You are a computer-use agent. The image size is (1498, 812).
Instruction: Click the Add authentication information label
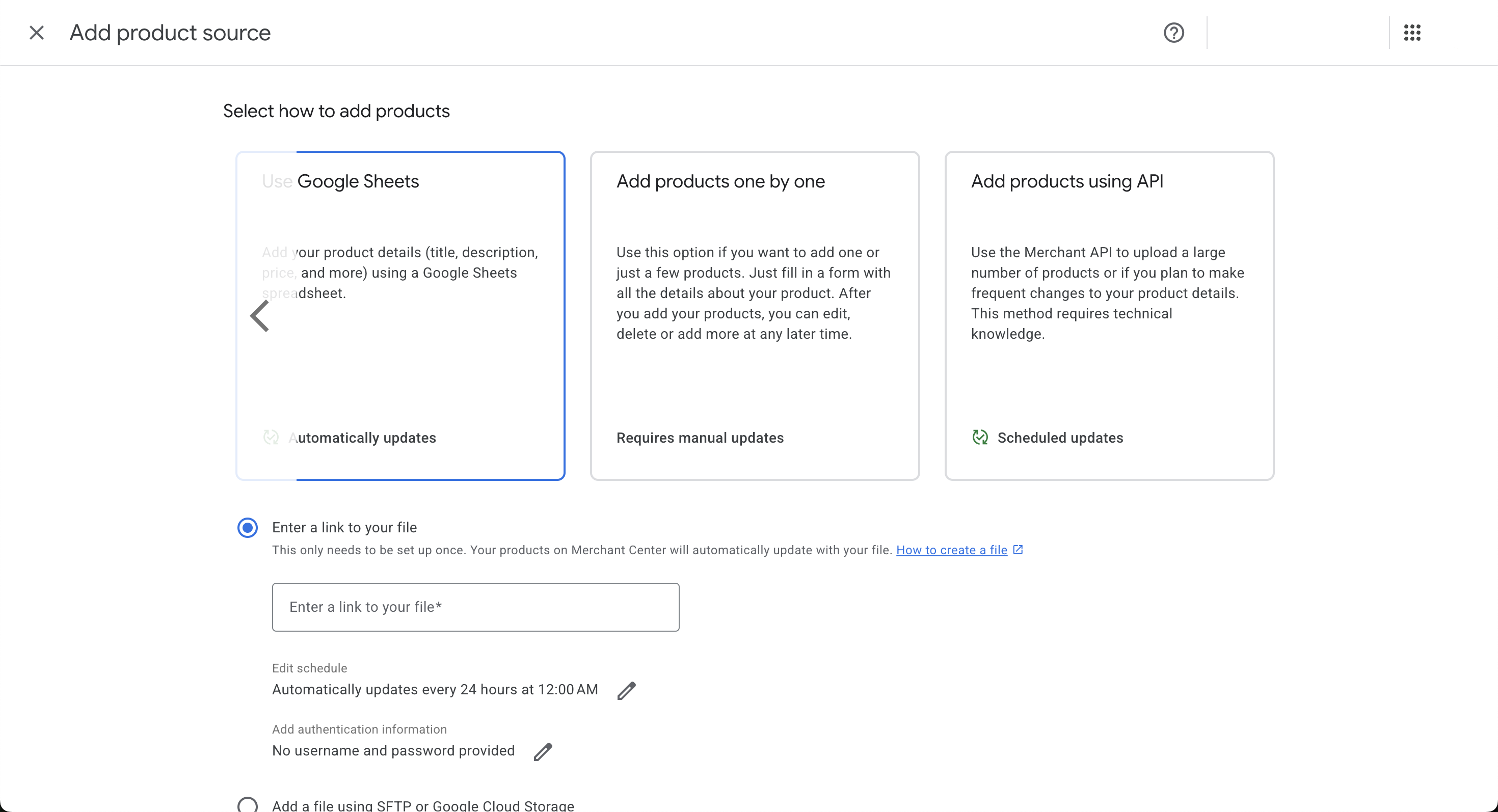point(359,729)
